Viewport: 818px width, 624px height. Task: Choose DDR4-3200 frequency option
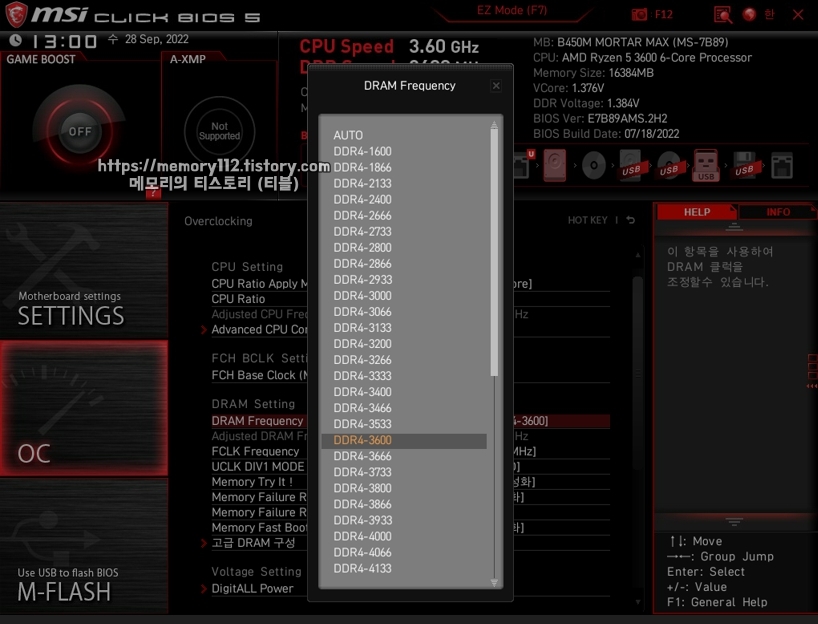[x=363, y=344]
